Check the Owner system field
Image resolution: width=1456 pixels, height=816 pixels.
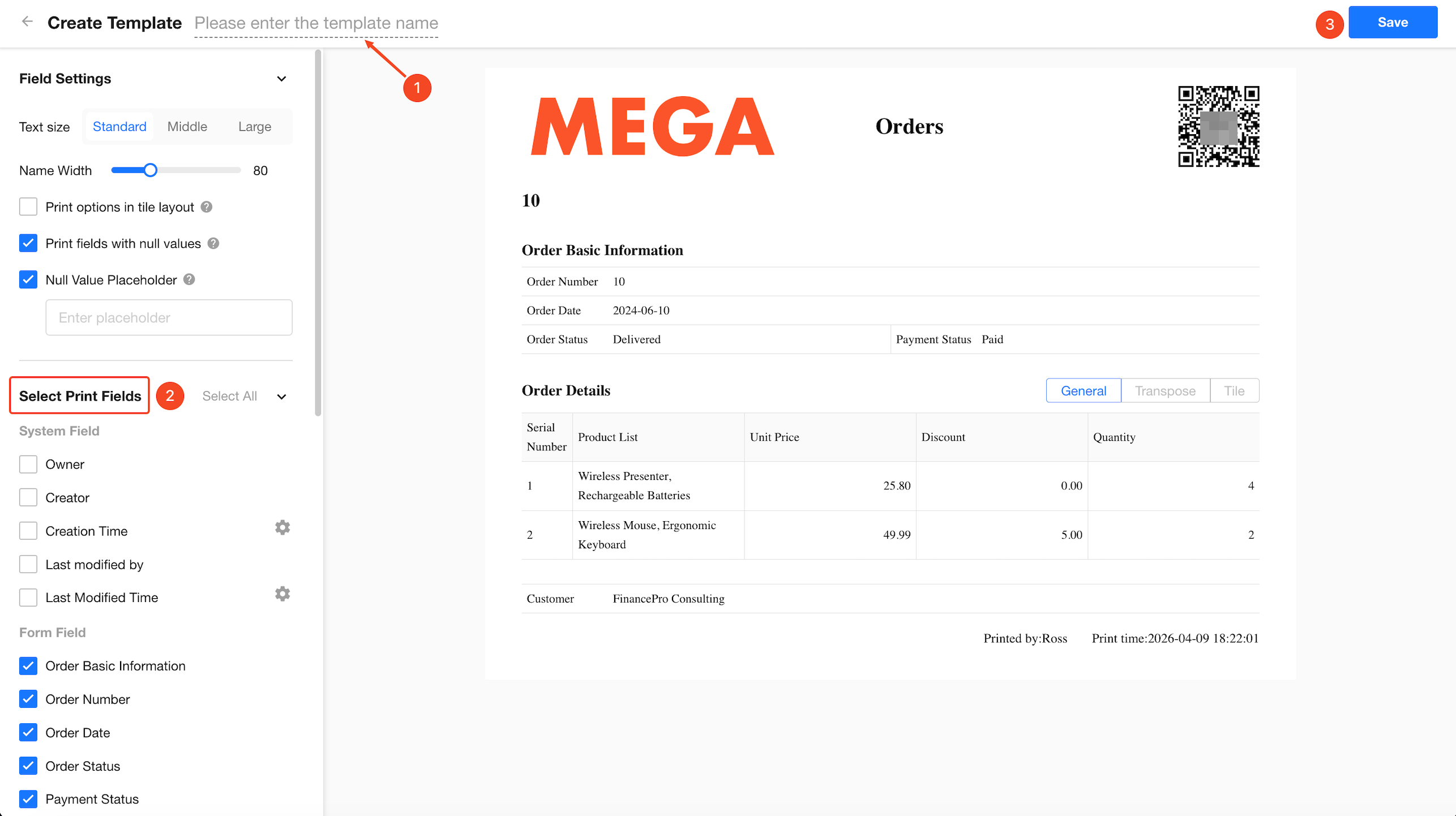coord(28,465)
